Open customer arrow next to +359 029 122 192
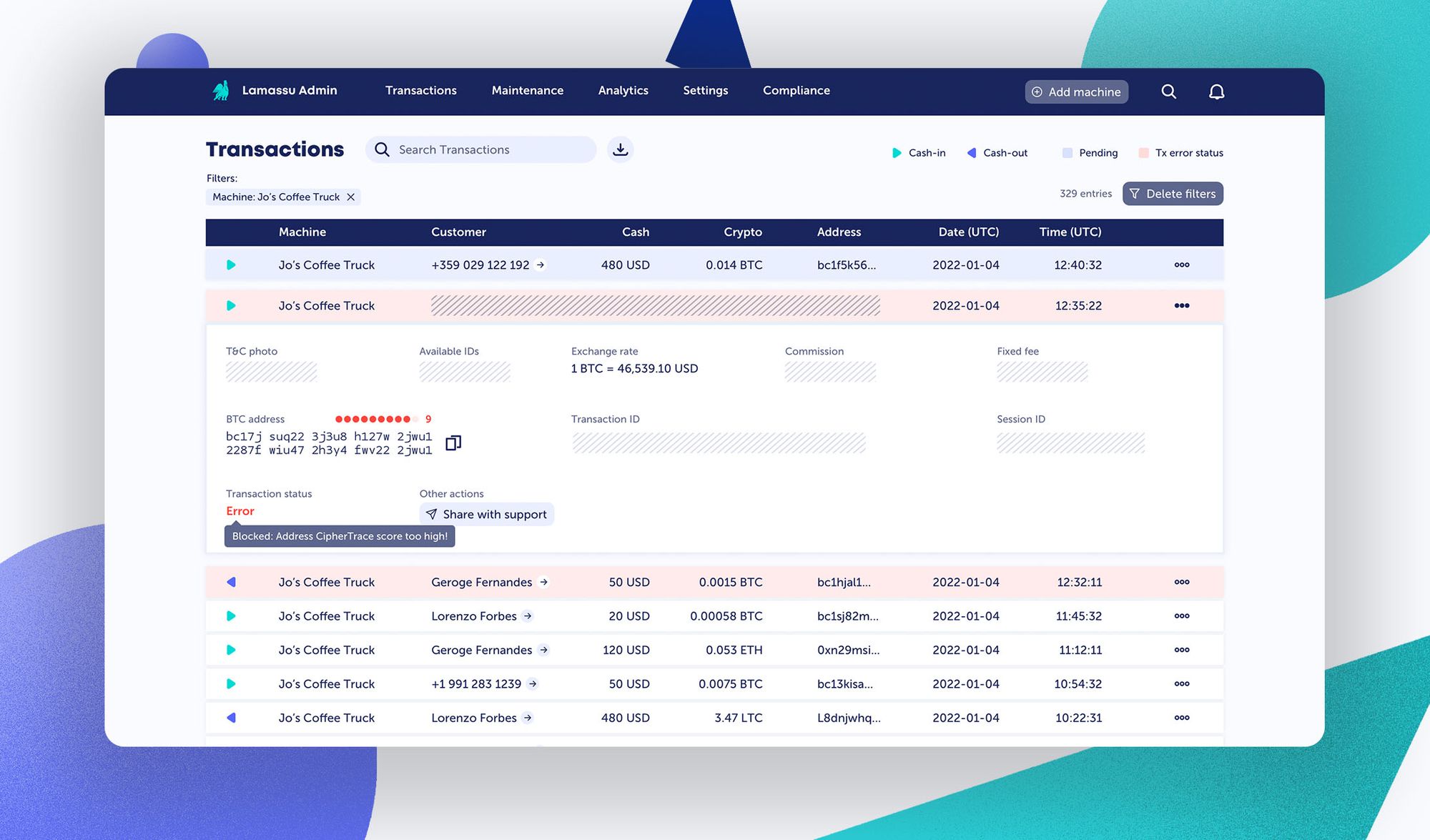This screenshot has height=840, width=1430. [541, 265]
